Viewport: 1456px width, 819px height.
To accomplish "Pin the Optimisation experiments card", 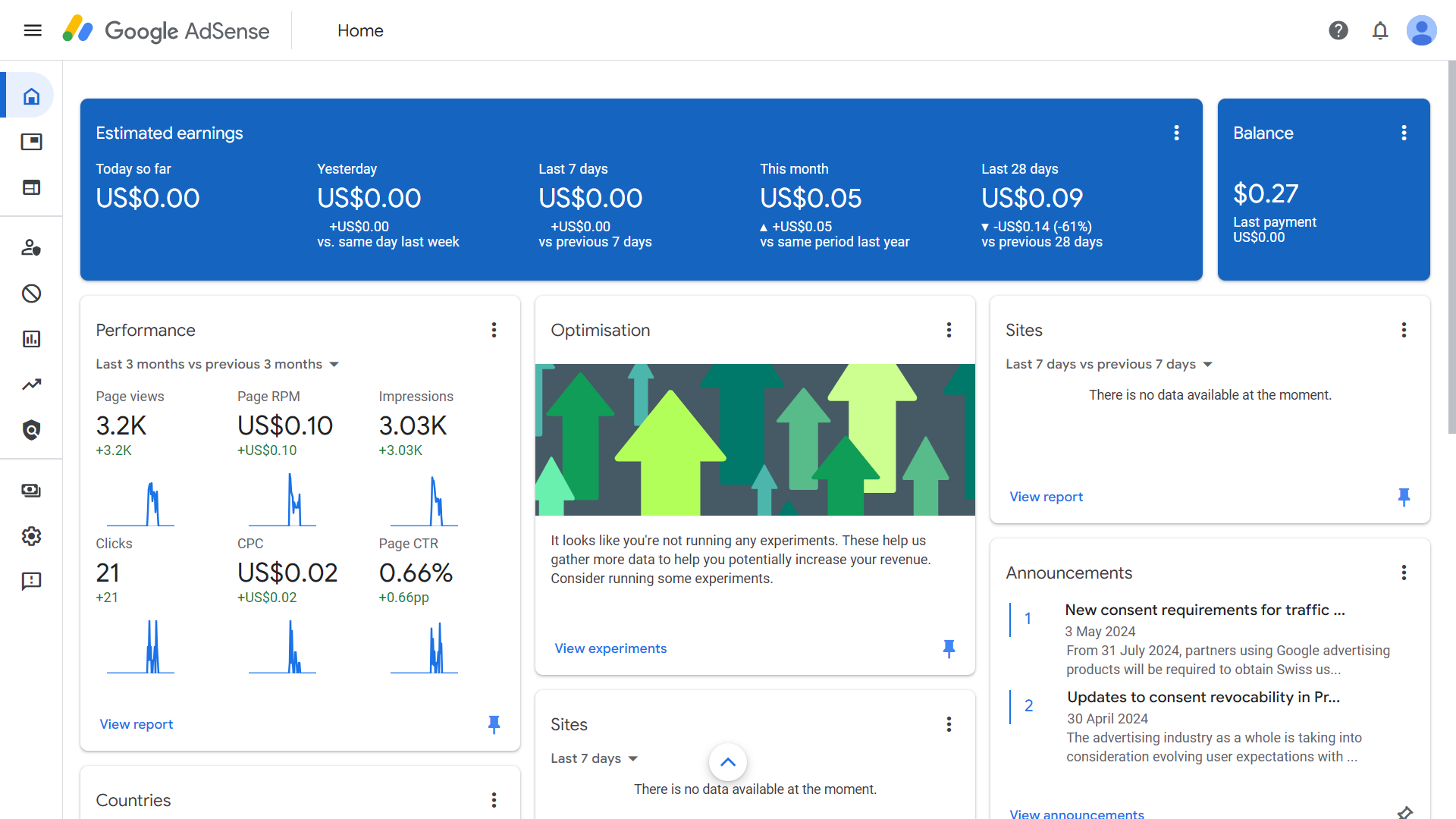I will (x=949, y=648).
